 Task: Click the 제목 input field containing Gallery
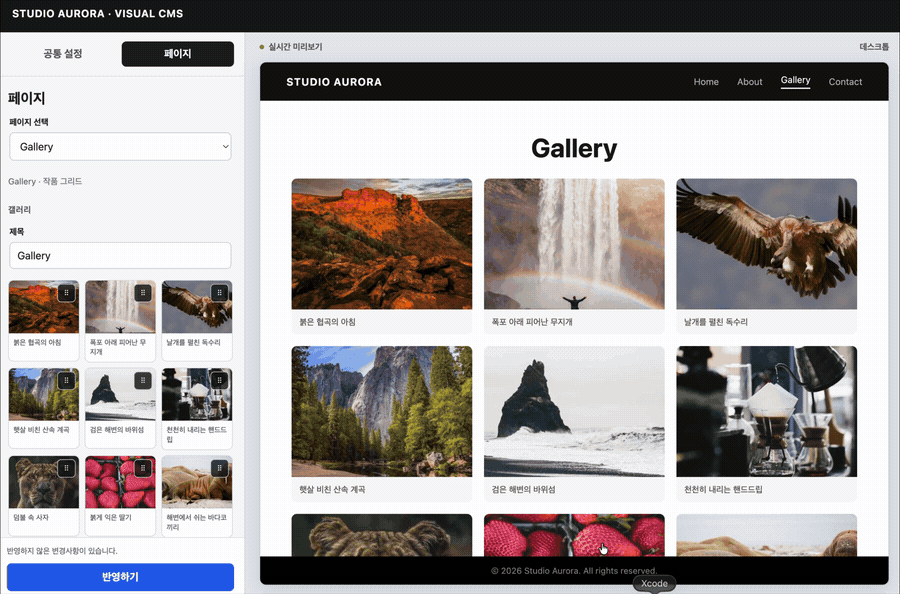click(120, 255)
